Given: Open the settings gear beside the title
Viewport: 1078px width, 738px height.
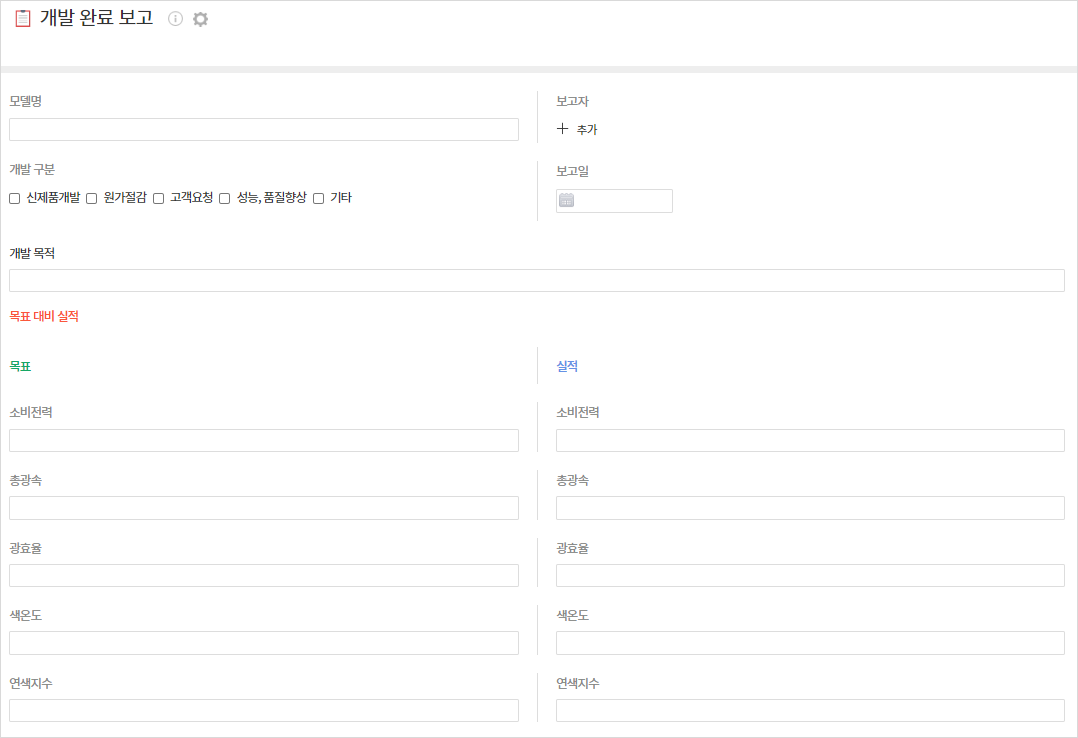Looking at the screenshot, I should click(200, 19).
